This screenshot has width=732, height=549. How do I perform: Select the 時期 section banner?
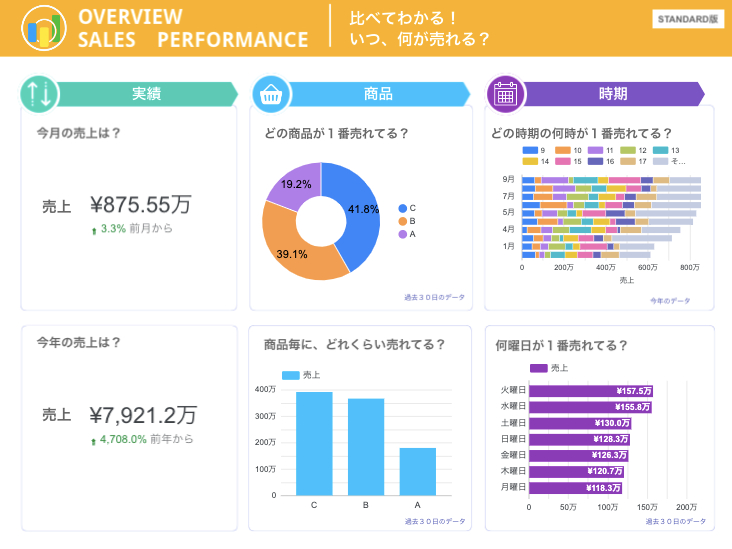pos(612,94)
